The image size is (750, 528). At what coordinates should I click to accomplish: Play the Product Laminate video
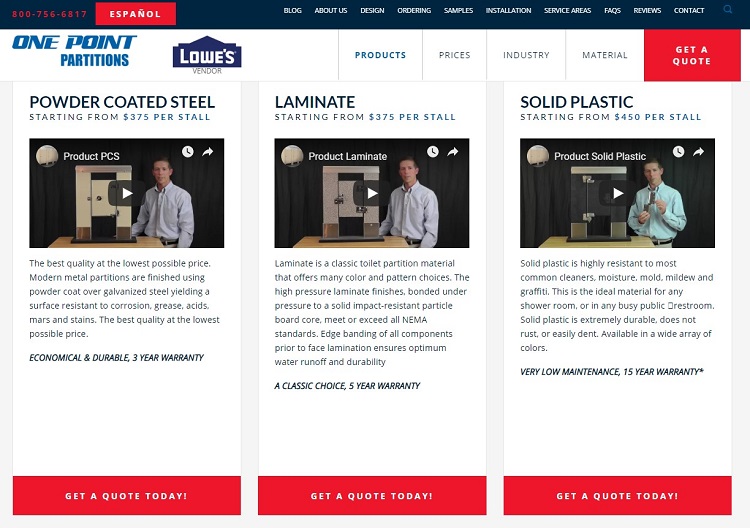tap(372, 193)
